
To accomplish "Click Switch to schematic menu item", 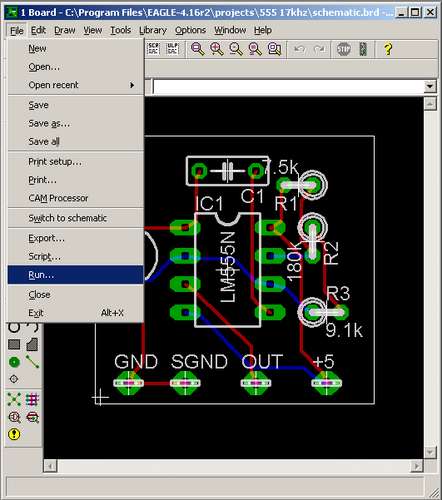I will (x=76, y=218).
